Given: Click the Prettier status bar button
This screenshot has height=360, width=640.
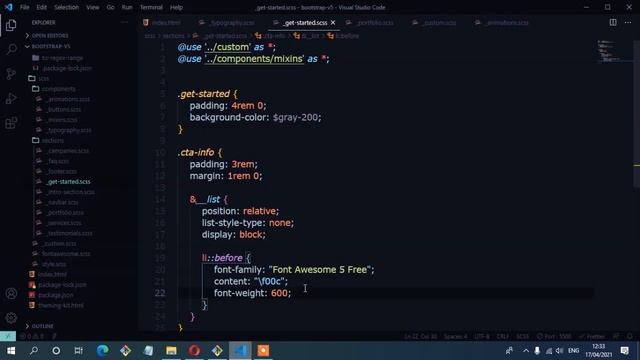Looking at the screenshot, I should pyautogui.click(x=592, y=337).
